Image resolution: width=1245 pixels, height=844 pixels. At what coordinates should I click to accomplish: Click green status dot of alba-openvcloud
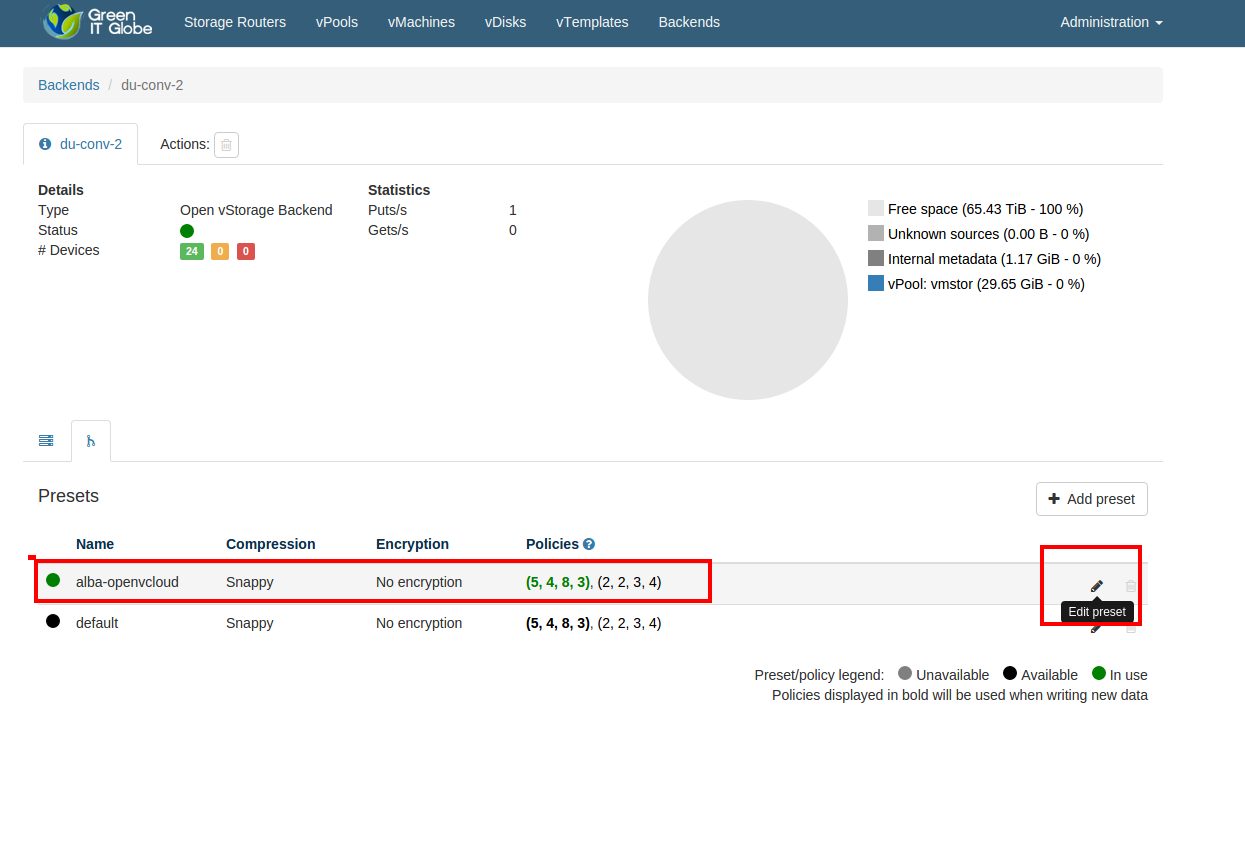coord(53,580)
